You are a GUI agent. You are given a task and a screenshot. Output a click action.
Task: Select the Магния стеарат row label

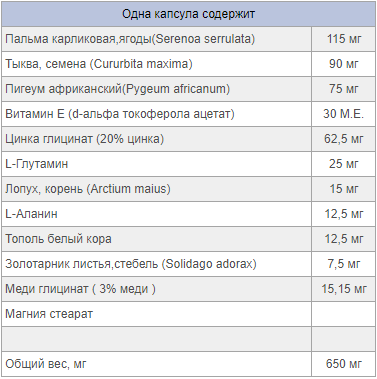[157, 314]
